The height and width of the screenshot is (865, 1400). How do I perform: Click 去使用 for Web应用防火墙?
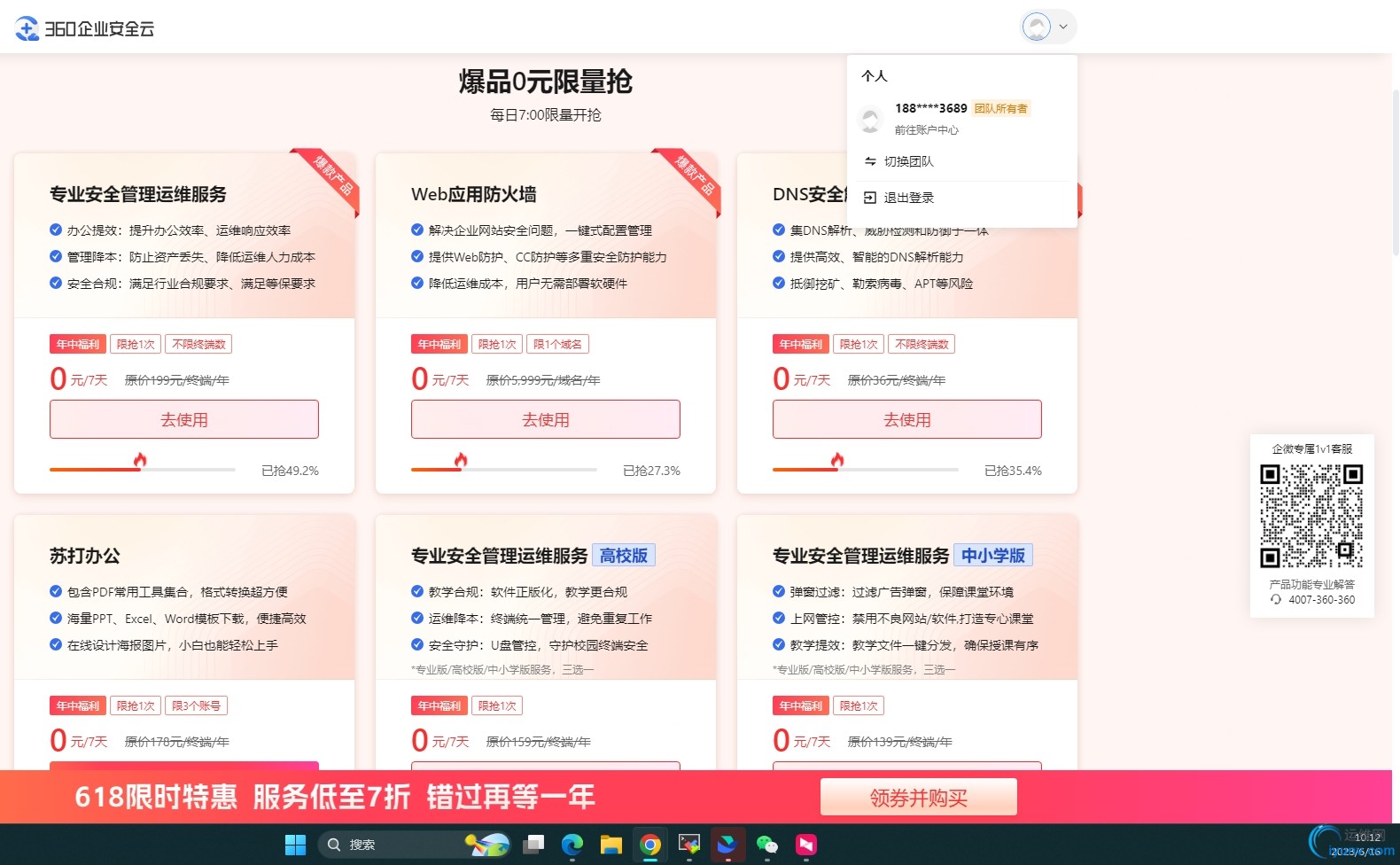click(546, 419)
